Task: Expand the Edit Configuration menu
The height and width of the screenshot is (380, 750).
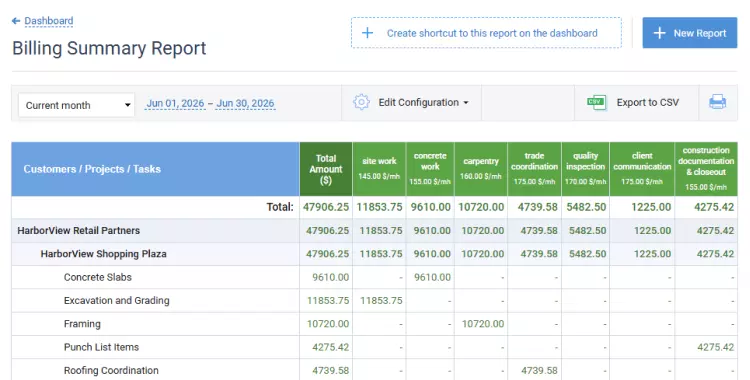Action: click(x=423, y=102)
